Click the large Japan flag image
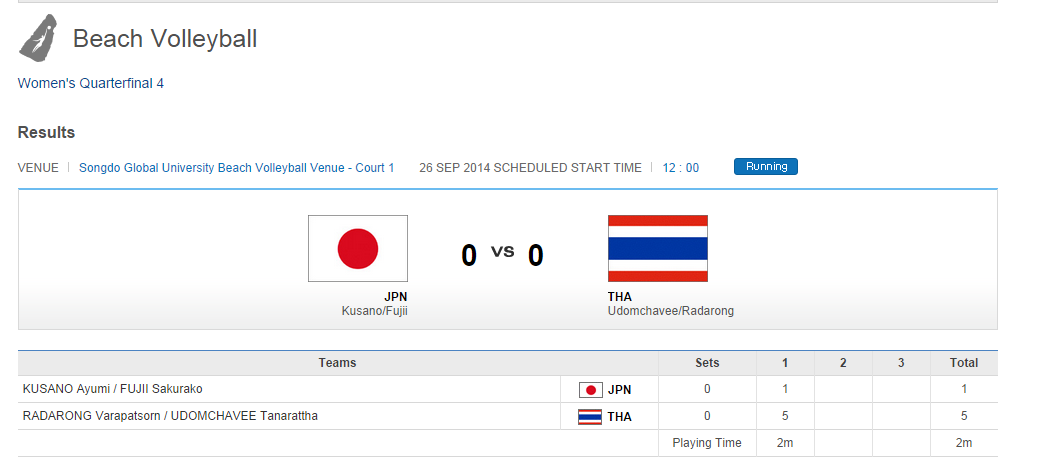 click(x=357, y=248)
